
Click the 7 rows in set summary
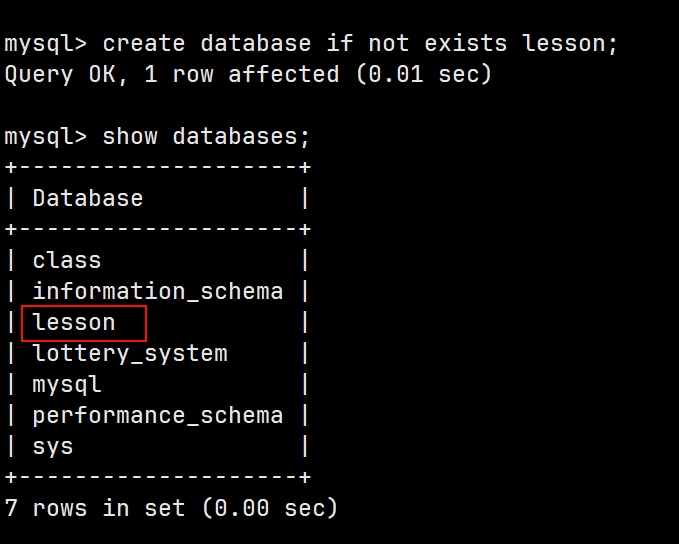[171, 508]
